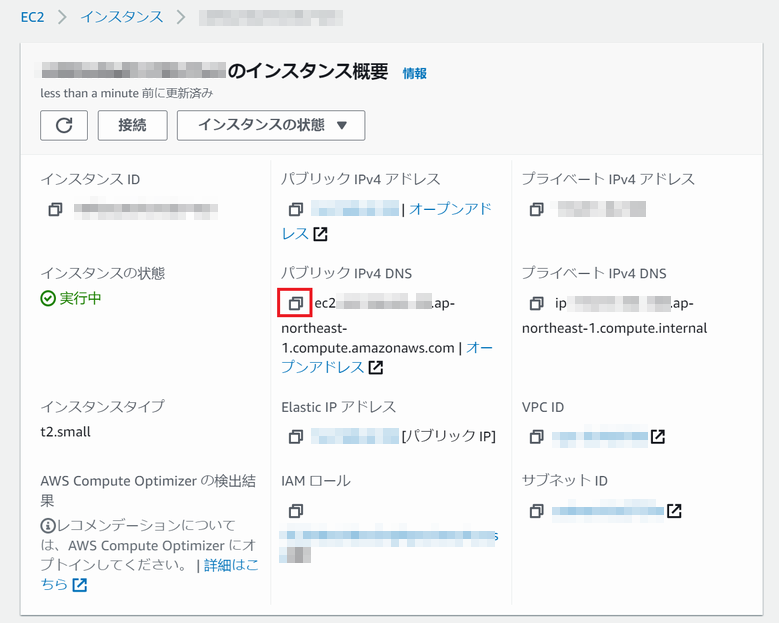The image size is (779, 623).
Task: Click the パブリック IPv4 DNS label
Action: point(346,273)
